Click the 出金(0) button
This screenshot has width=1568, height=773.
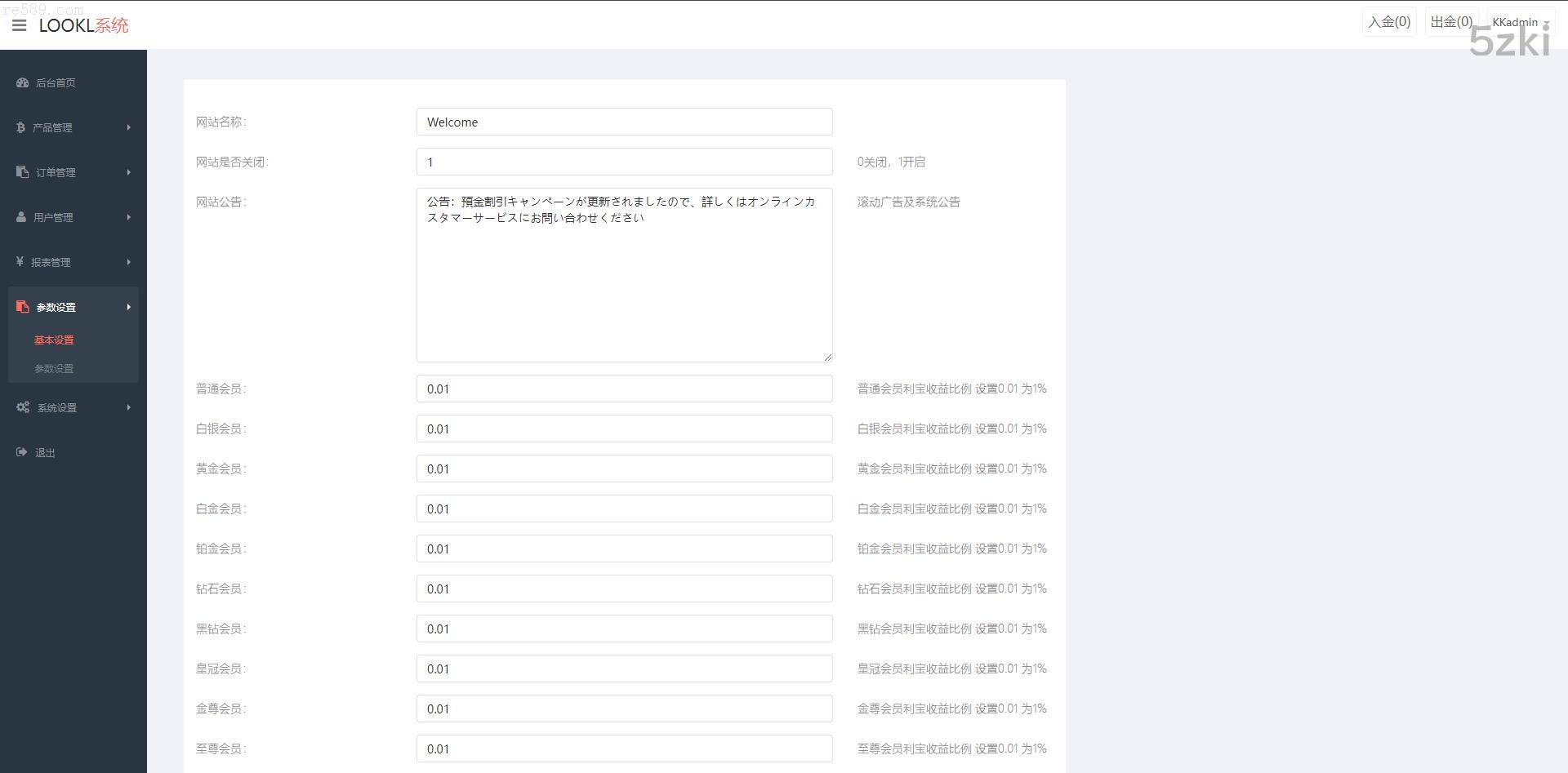coord(1451,22)
